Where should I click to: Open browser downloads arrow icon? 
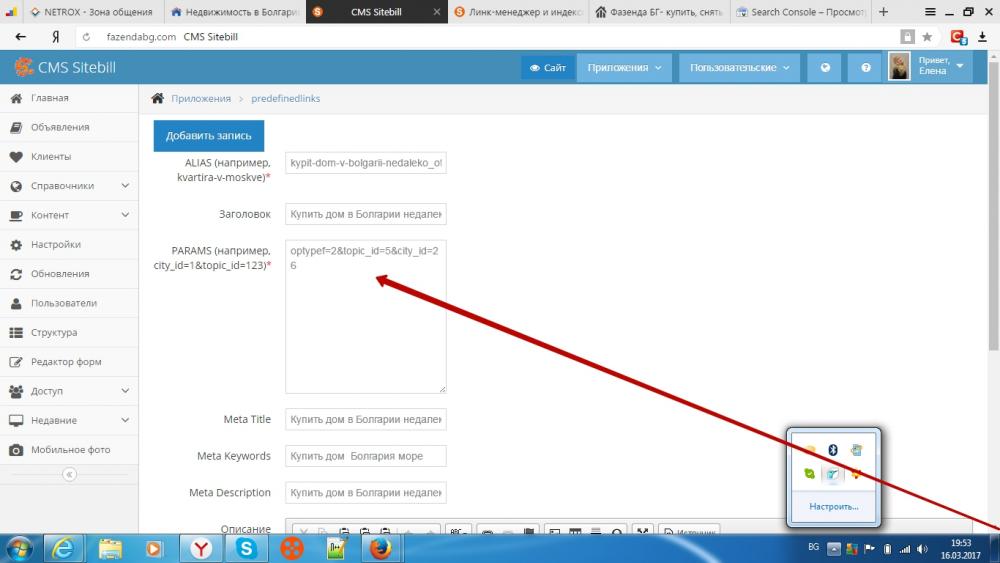coord(982,37)
